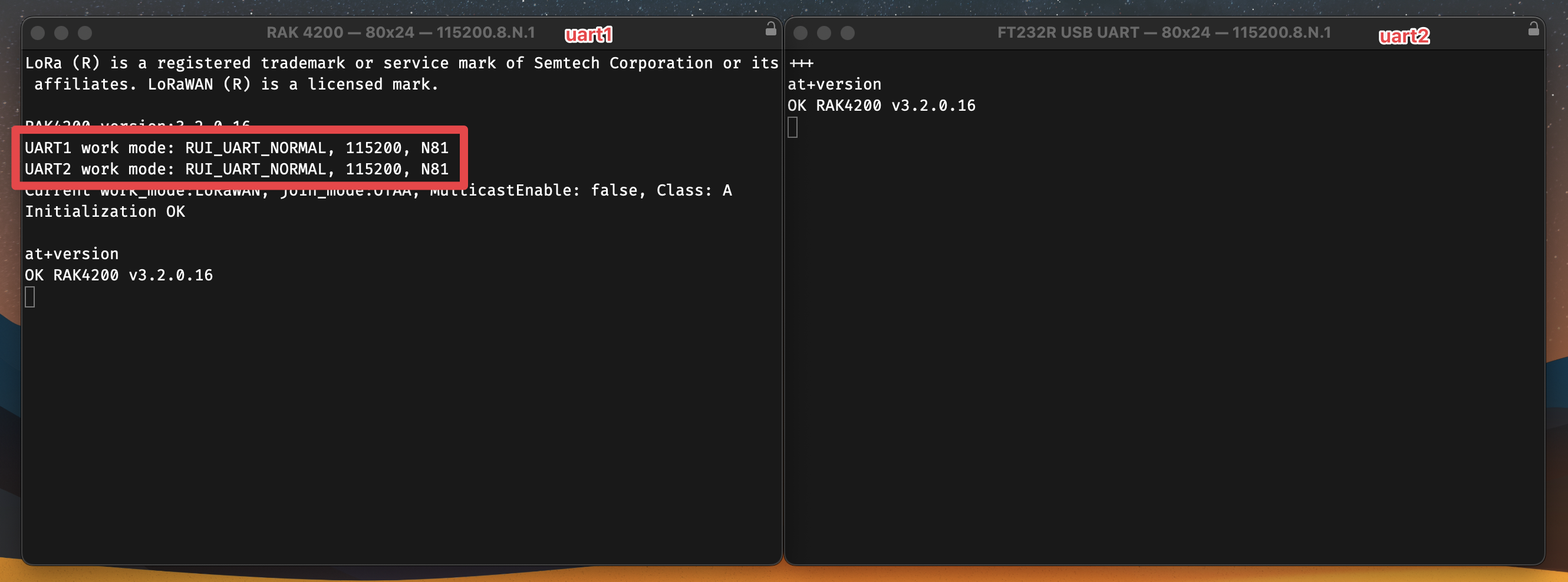Click the UART2 work mode line
The width and height of the screenshot is (1568, 582).
tap(237, 169)
